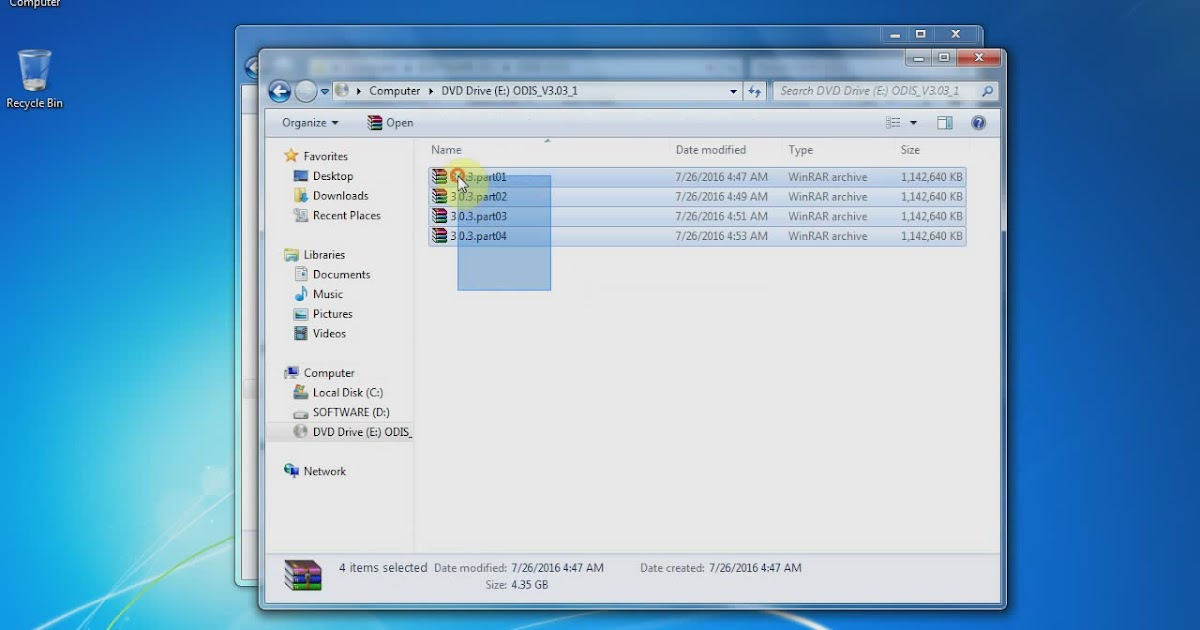Click the Favorites star icon

coord(291,156)
